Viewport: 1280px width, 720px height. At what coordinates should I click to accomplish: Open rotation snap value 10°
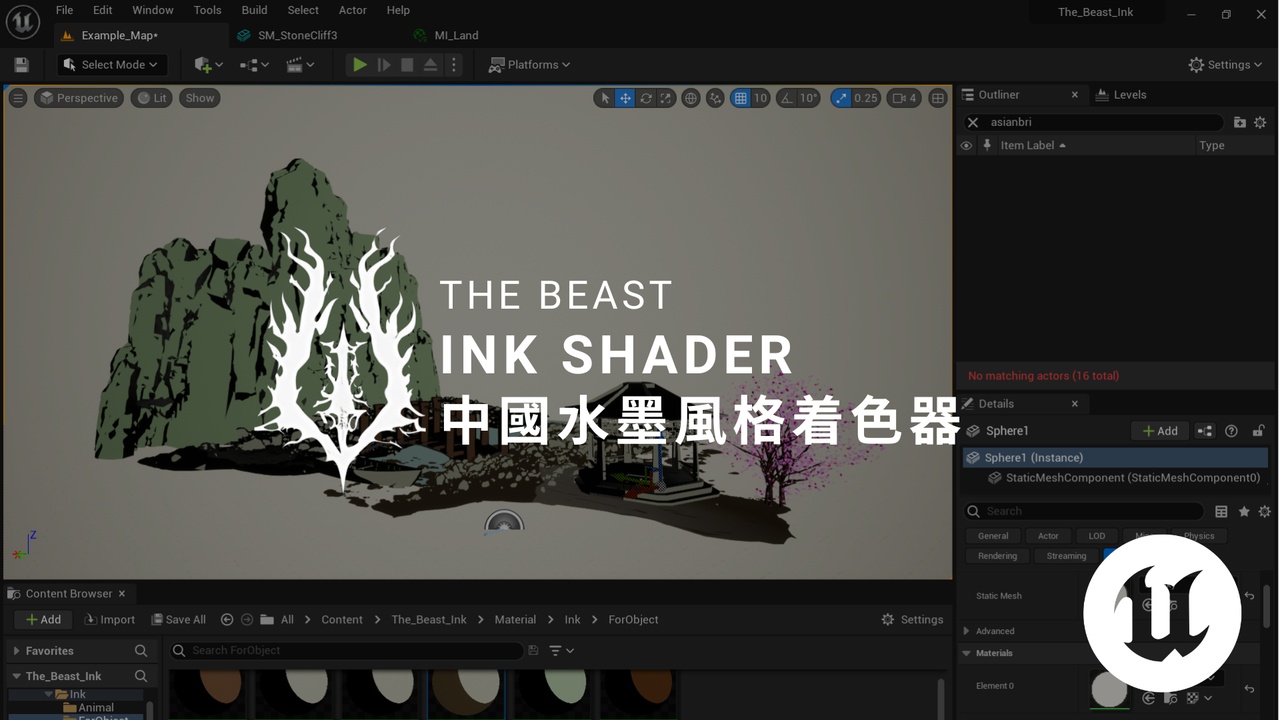pos(808,98)
